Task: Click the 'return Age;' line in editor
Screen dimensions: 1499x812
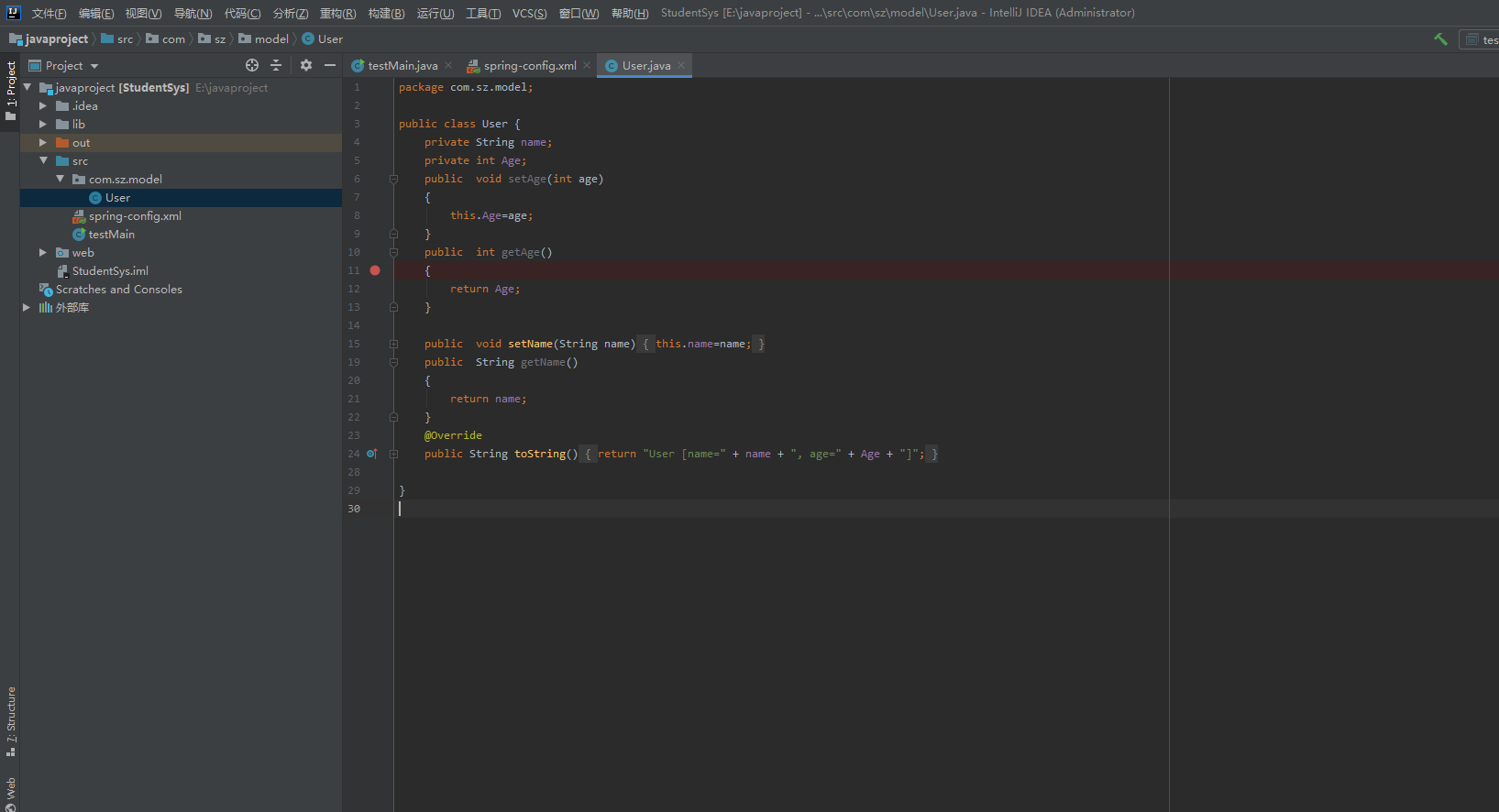Action: click(x=485, y=289)
